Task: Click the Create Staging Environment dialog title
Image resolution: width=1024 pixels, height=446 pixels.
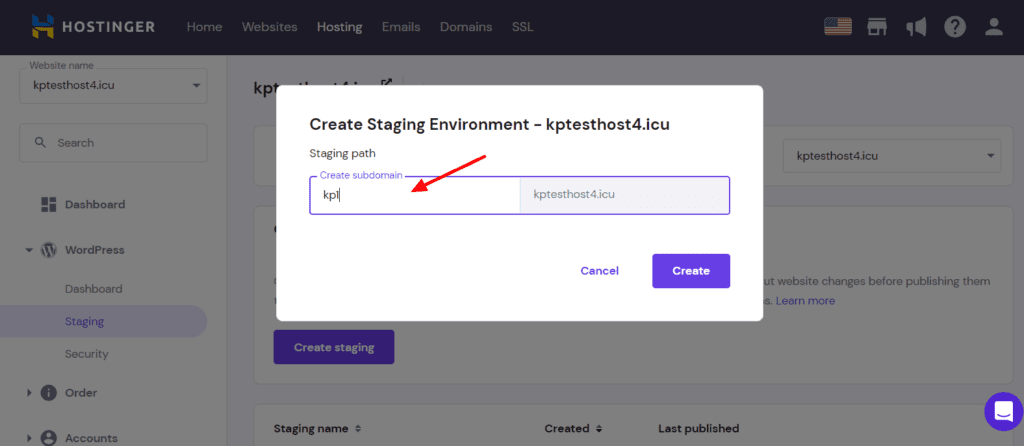Action: [x=489, y=125]
